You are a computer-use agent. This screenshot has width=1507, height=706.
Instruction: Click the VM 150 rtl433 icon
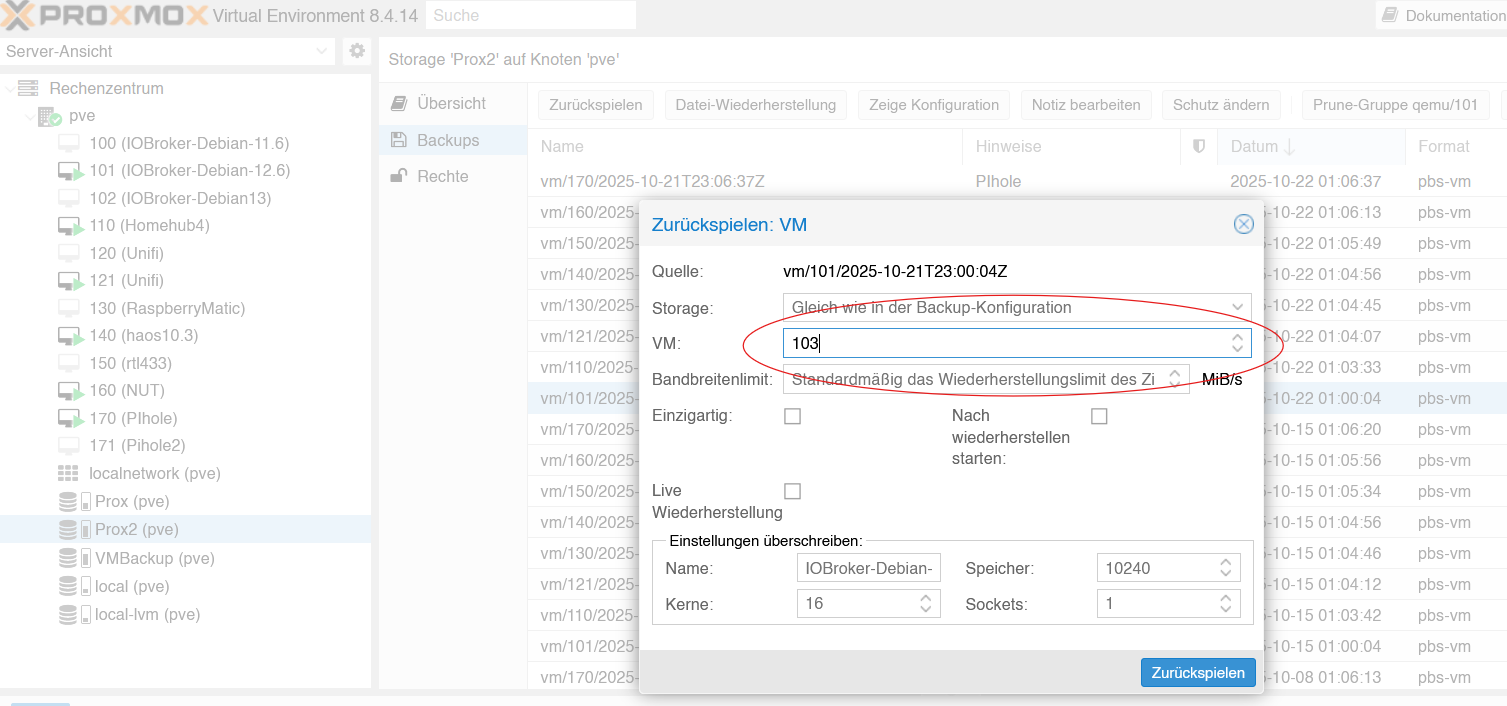click(69, 363)
